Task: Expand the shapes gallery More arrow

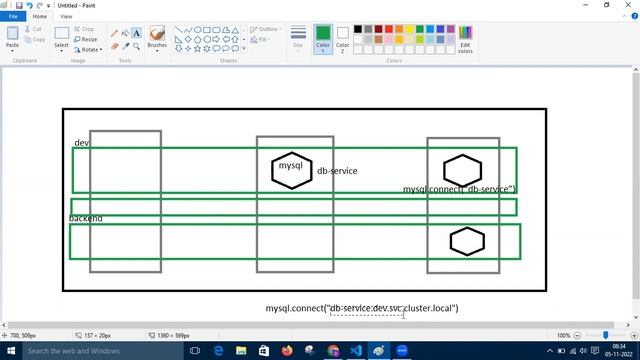Action: pyautogui.click(x=244, y=49)
